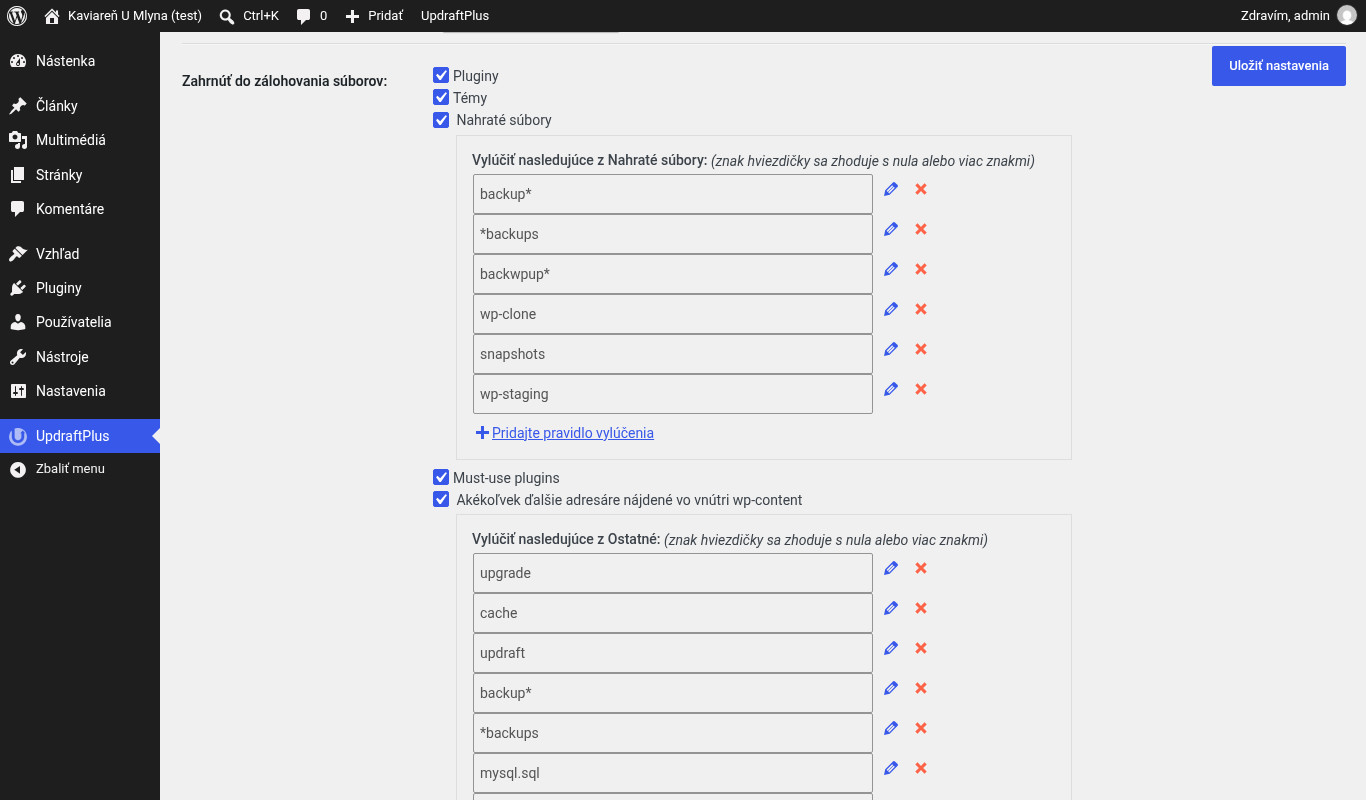
Task: Open Články in the sidebar
Action: [x=80, y=106]
